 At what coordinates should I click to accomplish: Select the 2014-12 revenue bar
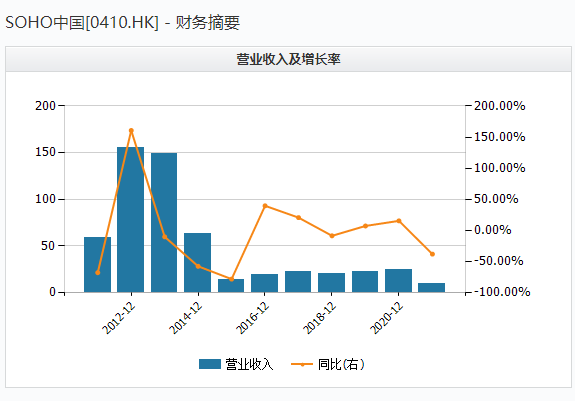tap(198, 262)
